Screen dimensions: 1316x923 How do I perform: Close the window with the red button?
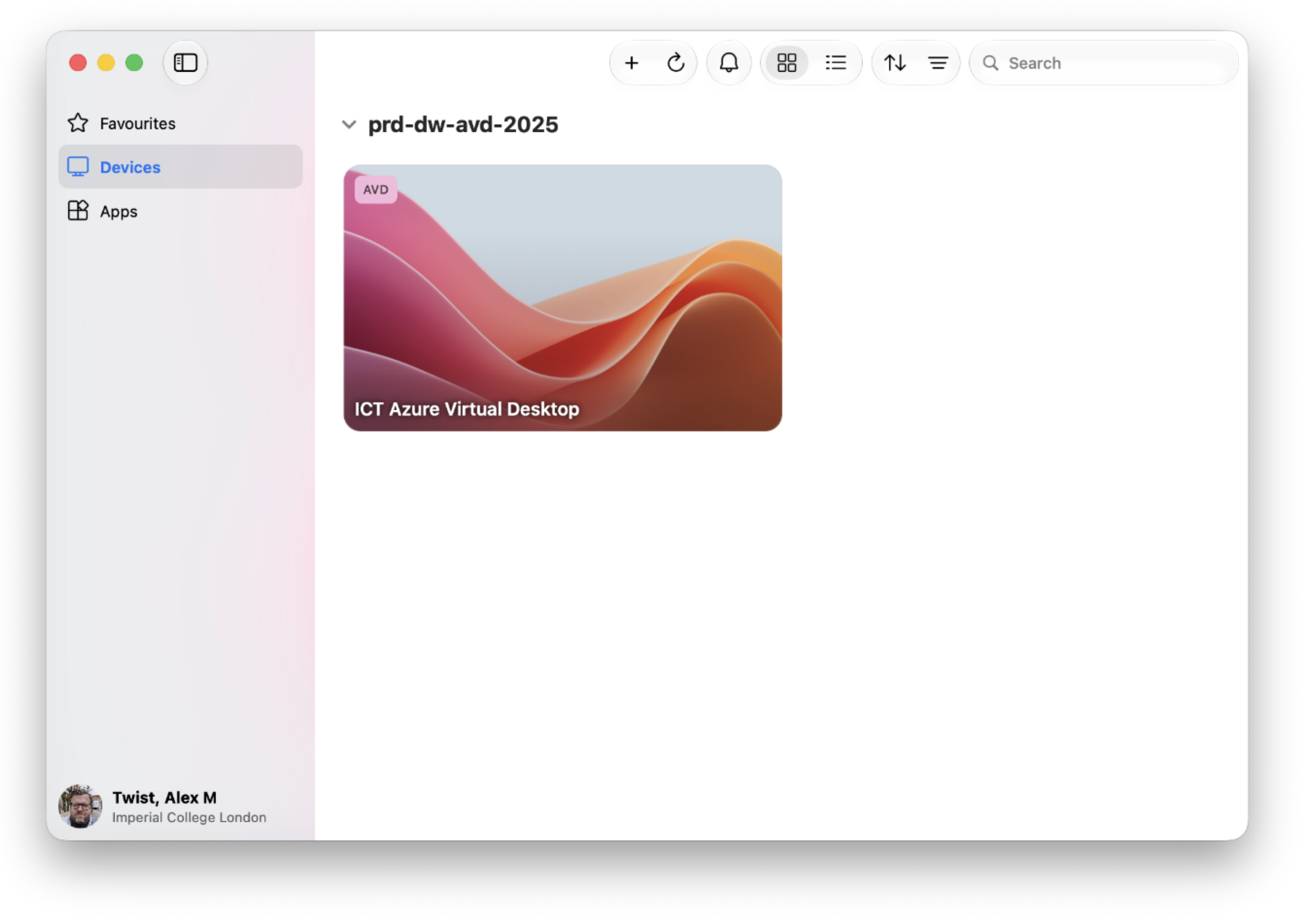tap(78, 62)
